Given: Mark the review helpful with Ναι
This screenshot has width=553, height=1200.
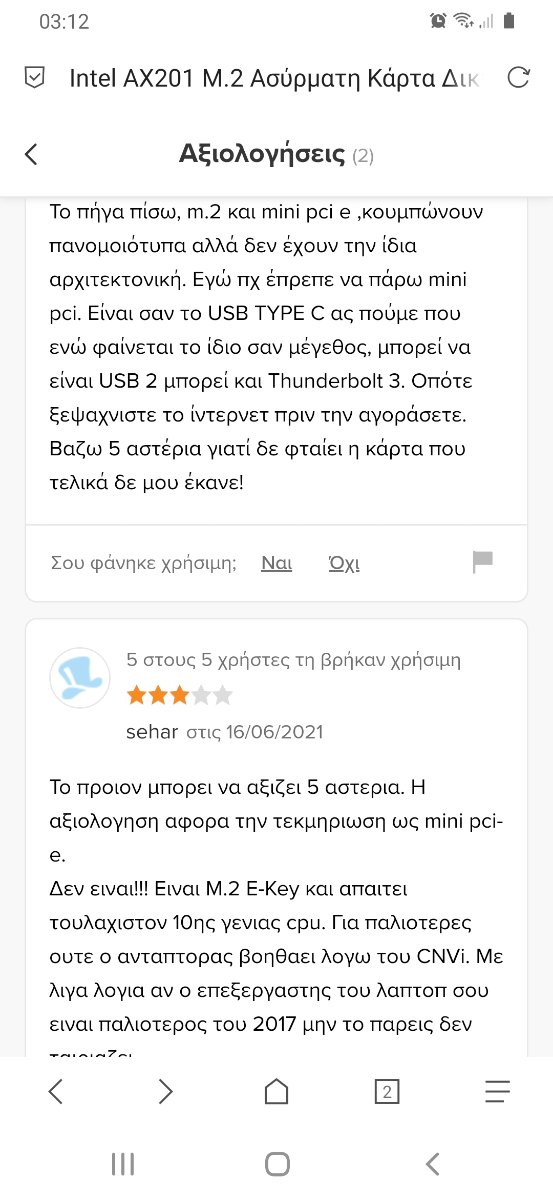Looking at the screenshot, I should (x=277, y=563).
